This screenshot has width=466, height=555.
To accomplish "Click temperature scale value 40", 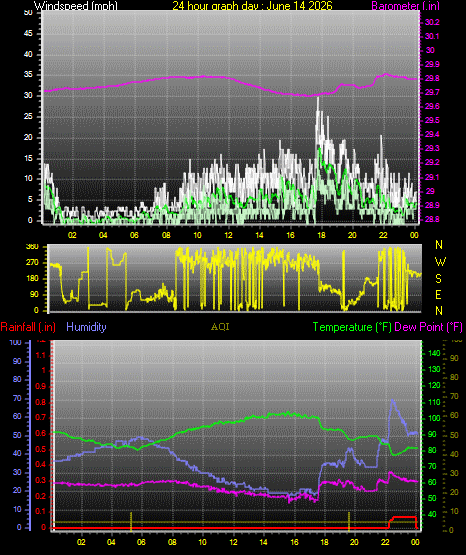I will pos(432,514).
